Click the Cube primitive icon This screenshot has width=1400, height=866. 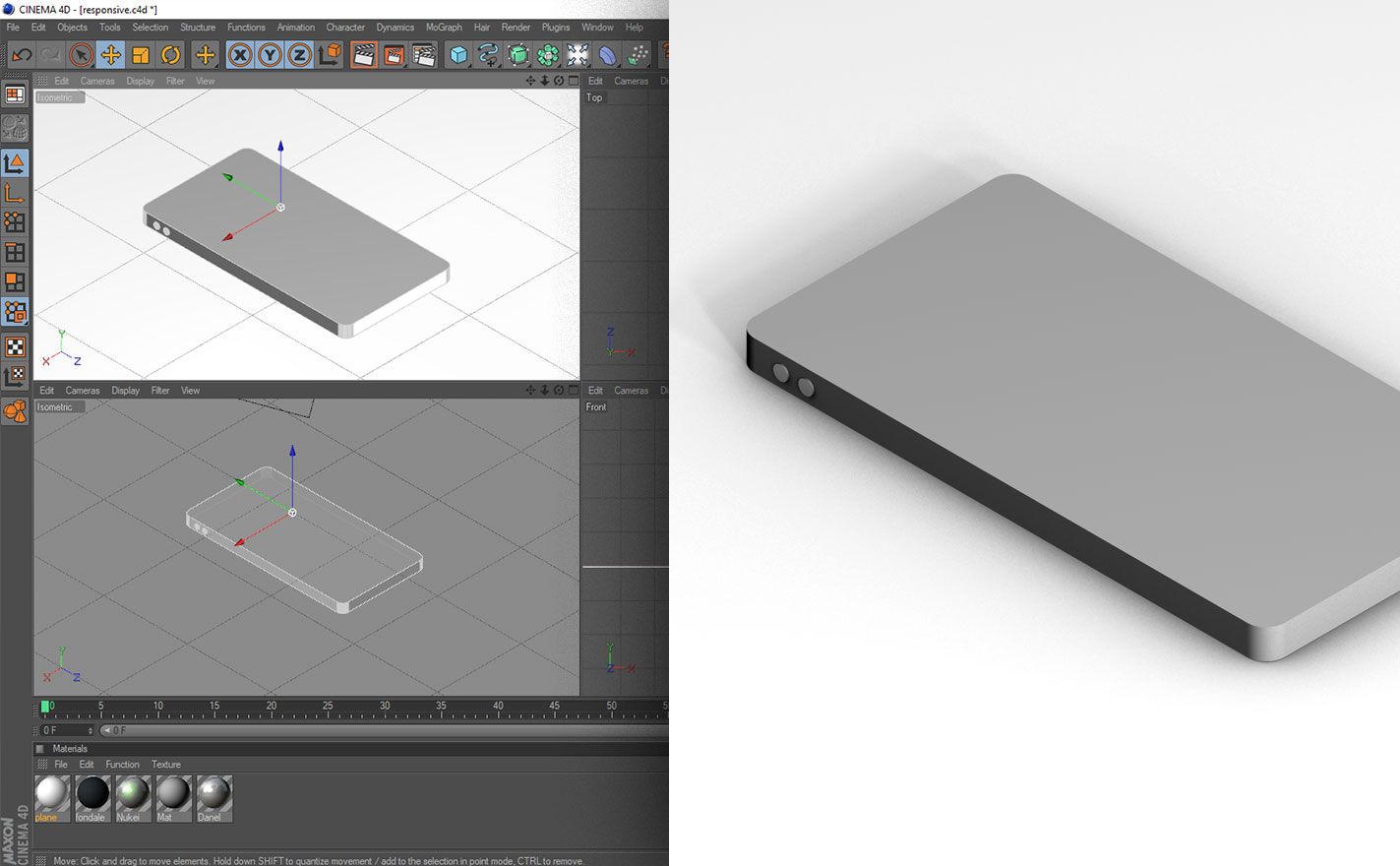457,56
